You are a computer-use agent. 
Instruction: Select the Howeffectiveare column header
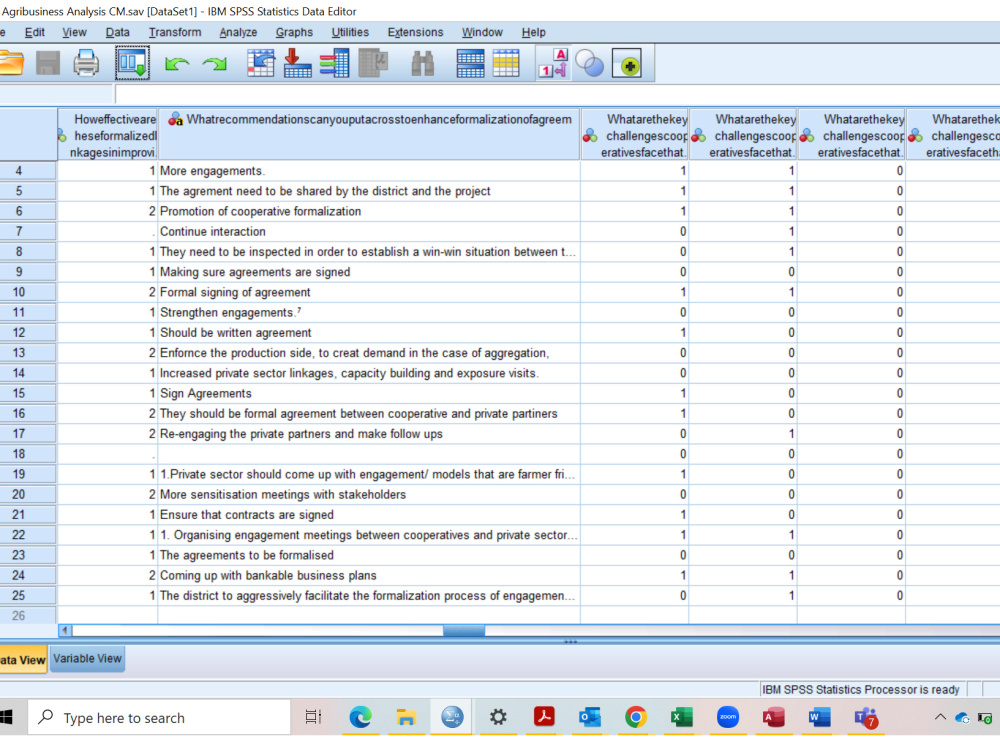pos(107,134)
